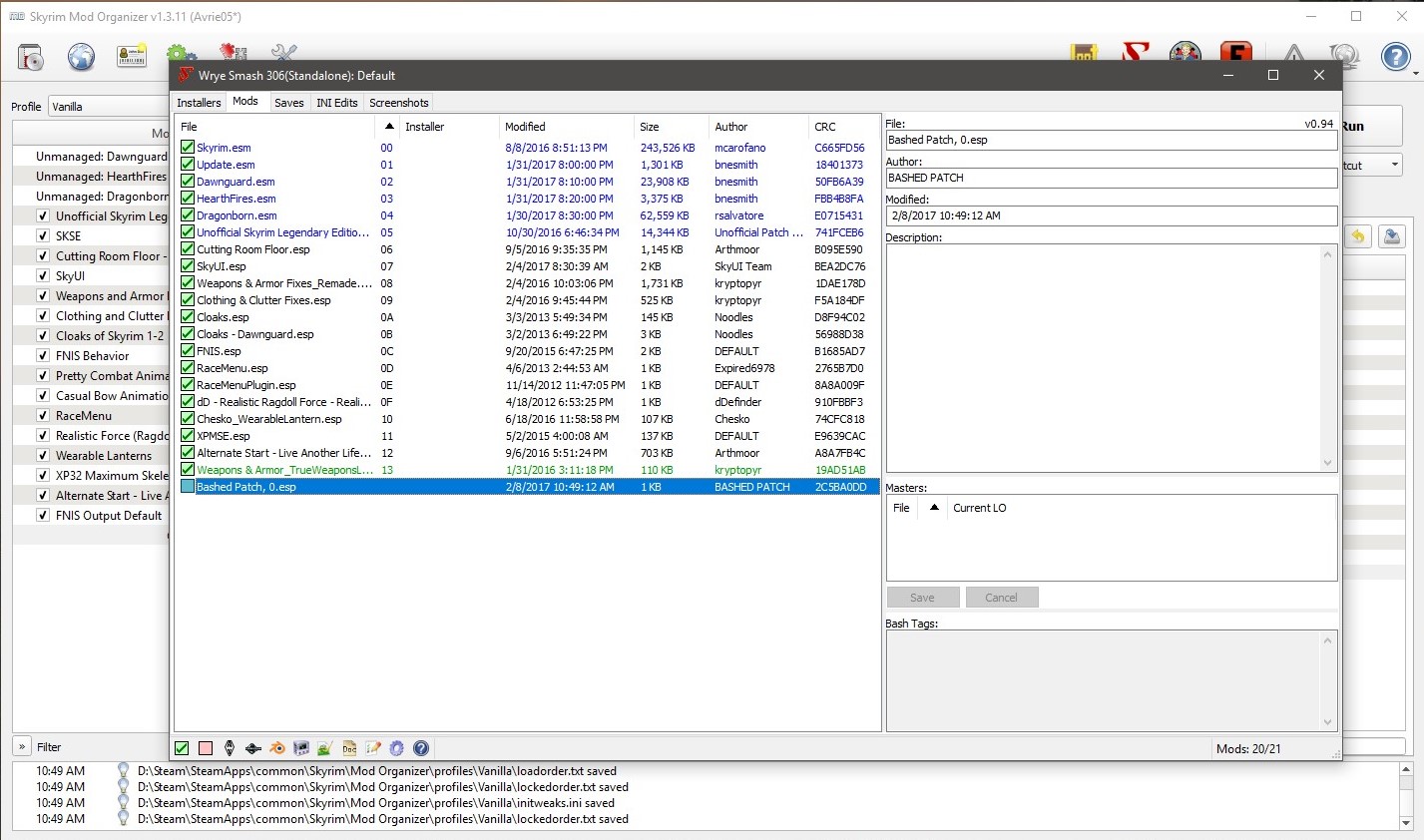Click the Install Mod from archive icon in Mod Organizer
1424x840 pixels.
coord(31,57)
